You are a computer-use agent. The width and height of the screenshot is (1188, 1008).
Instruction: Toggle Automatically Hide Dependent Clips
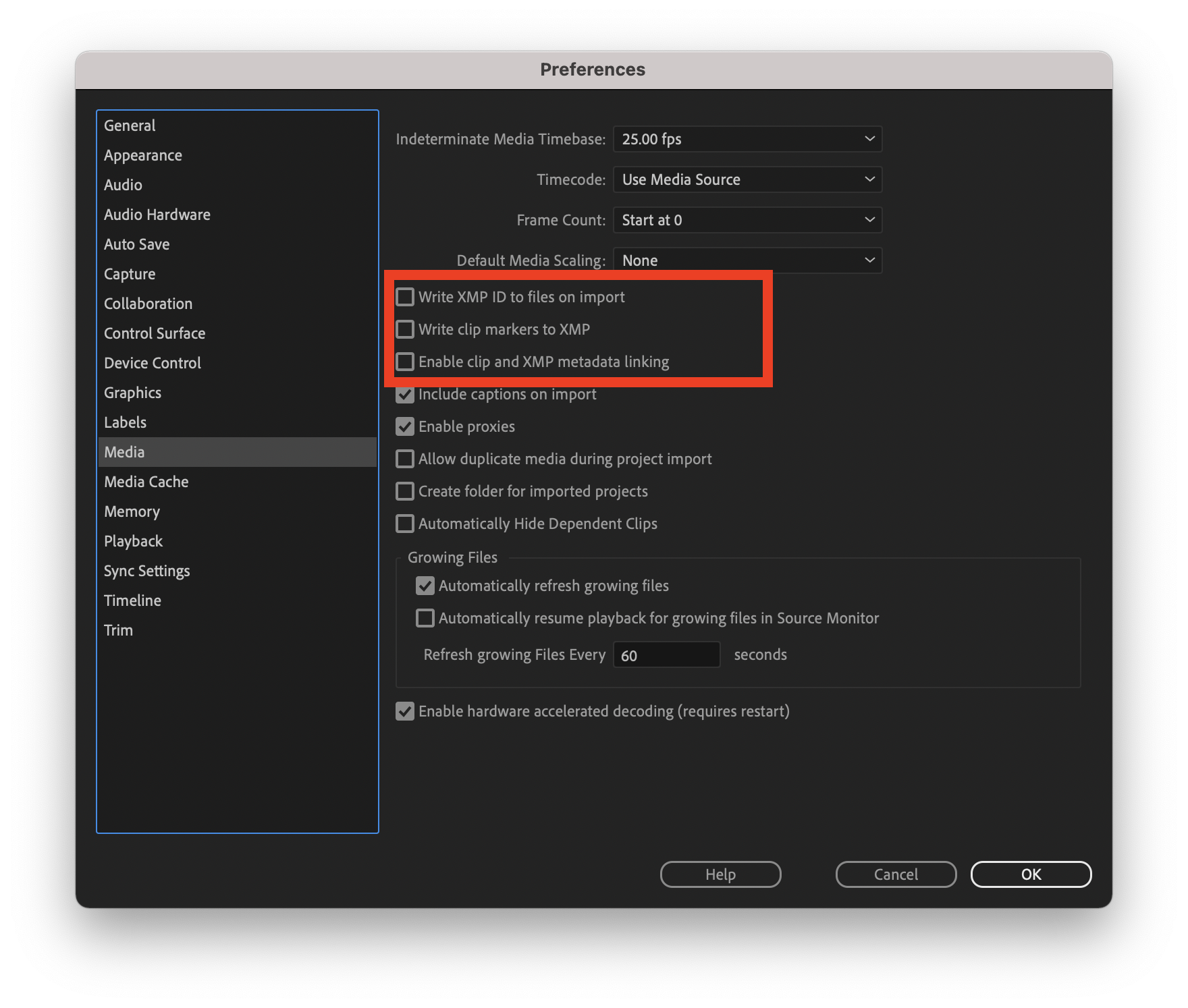[405, 524]
